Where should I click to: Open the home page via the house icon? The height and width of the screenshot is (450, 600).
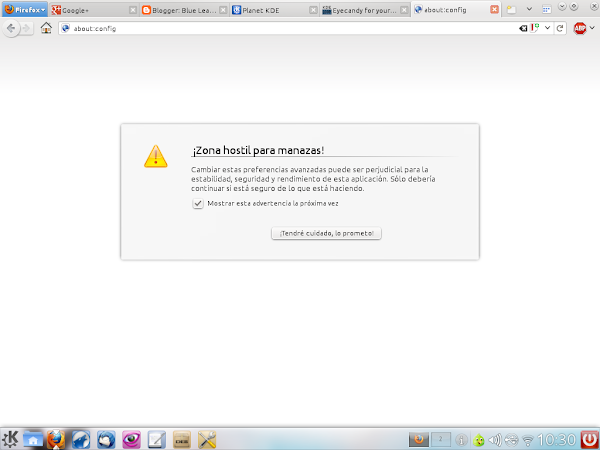46,28
